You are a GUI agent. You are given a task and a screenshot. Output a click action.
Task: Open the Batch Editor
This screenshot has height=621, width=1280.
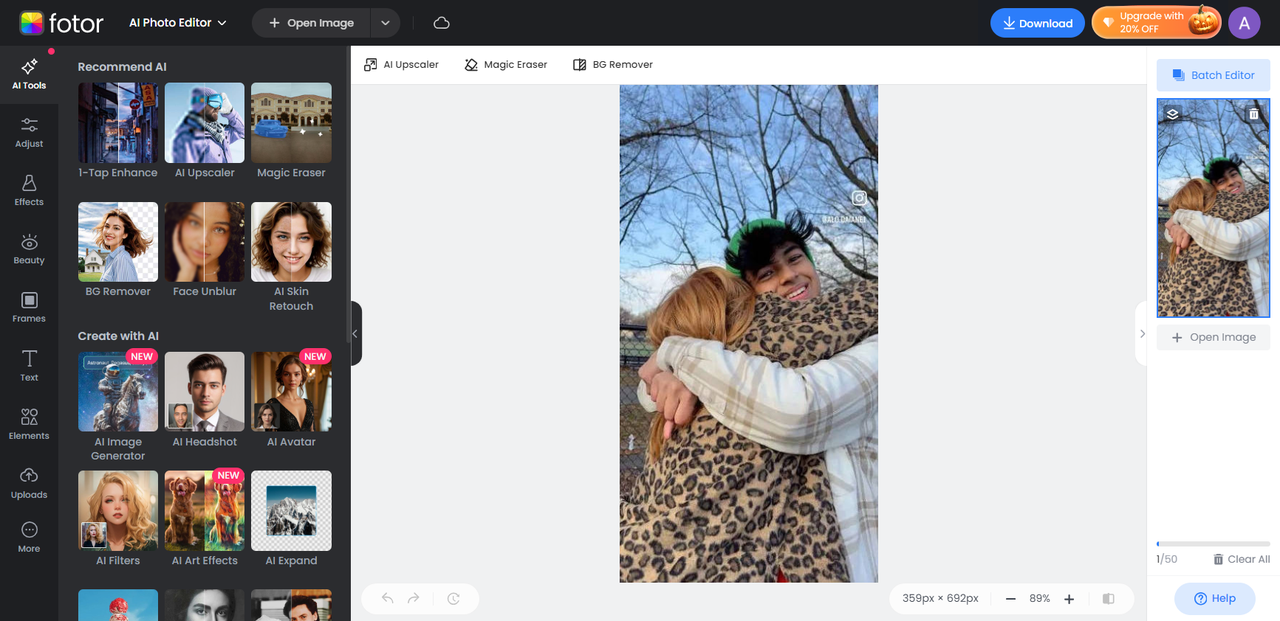coord(1213,75)
